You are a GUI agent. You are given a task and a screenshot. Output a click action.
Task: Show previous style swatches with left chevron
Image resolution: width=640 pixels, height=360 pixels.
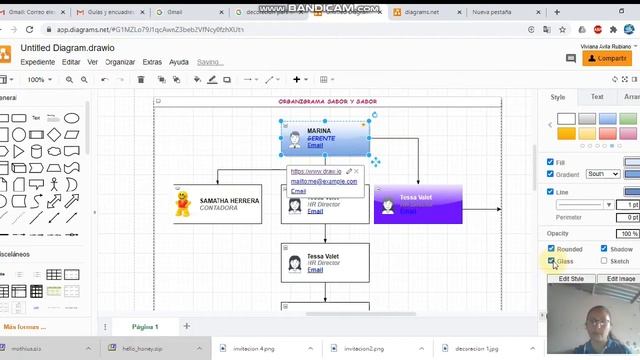550,125
